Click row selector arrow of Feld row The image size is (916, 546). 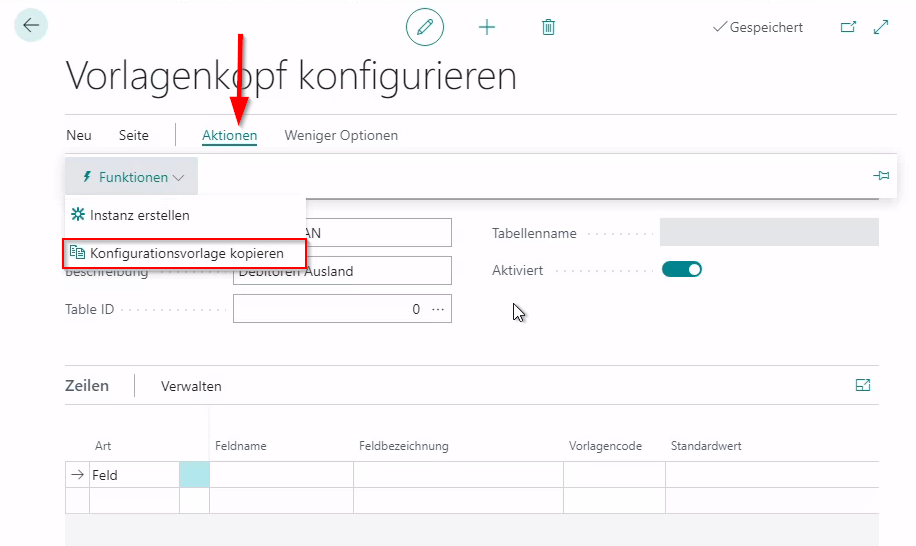tap(77, 475)
